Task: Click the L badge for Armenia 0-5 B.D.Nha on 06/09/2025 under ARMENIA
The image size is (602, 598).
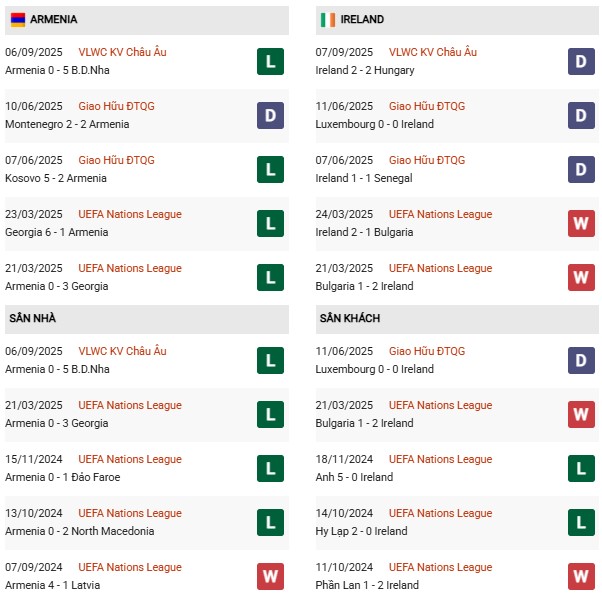Action: click(x=270, y=62)
